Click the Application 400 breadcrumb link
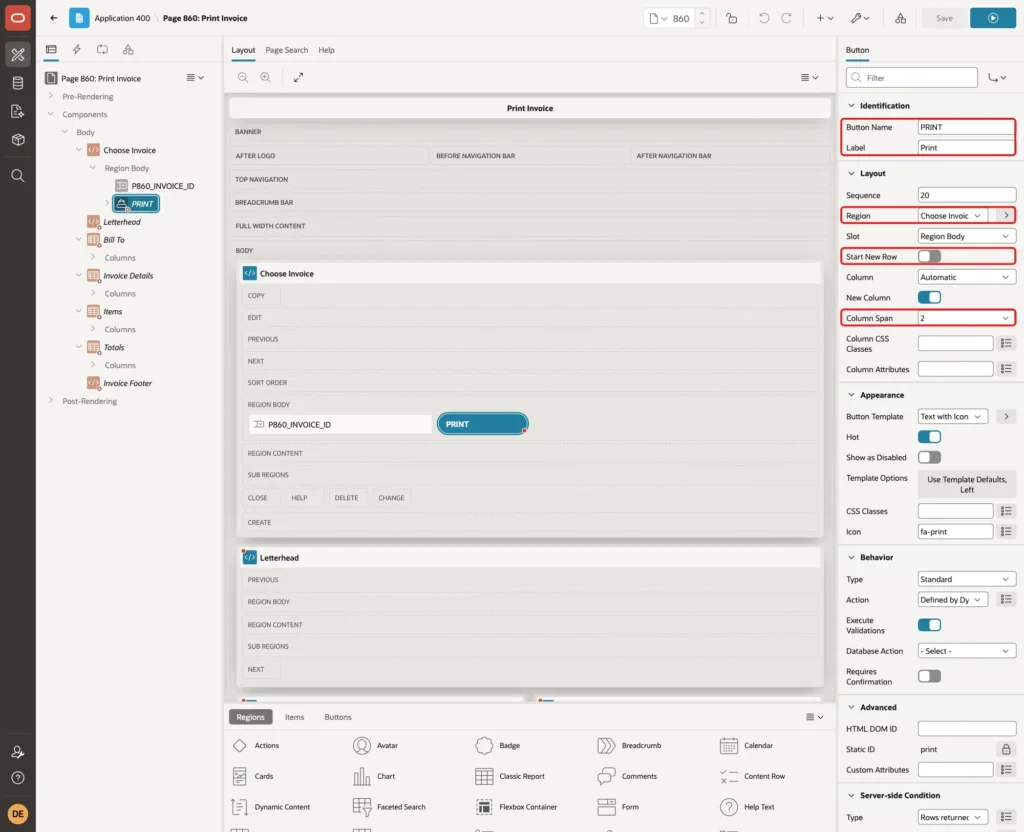Image resolution: width=1024 pixels, height=832 pixels. (122, 18)
